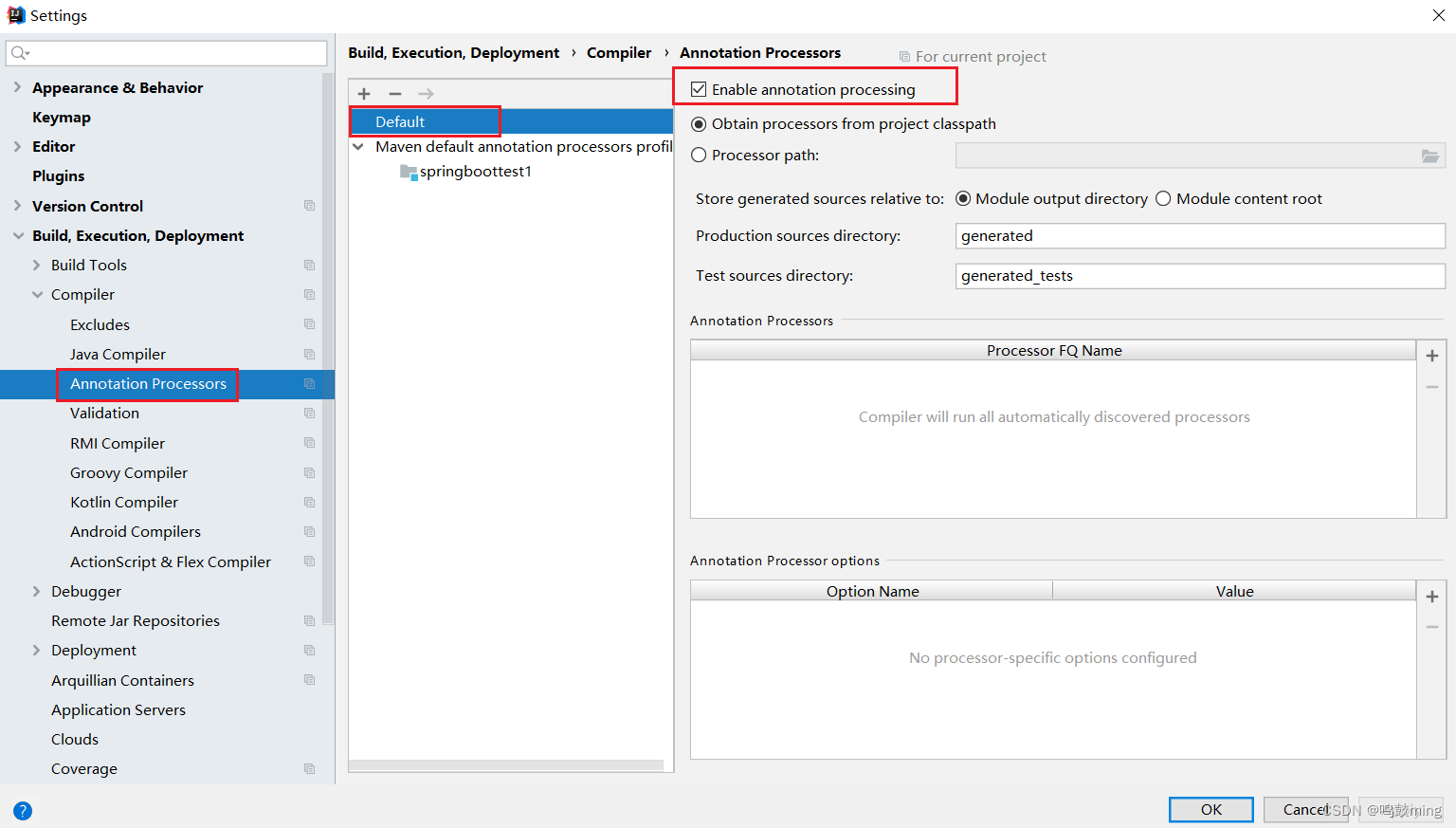Screen dimensions: 1456x828
Task: Click project-level icon beside Remote Jar Repositories
Action: [309, 621]
